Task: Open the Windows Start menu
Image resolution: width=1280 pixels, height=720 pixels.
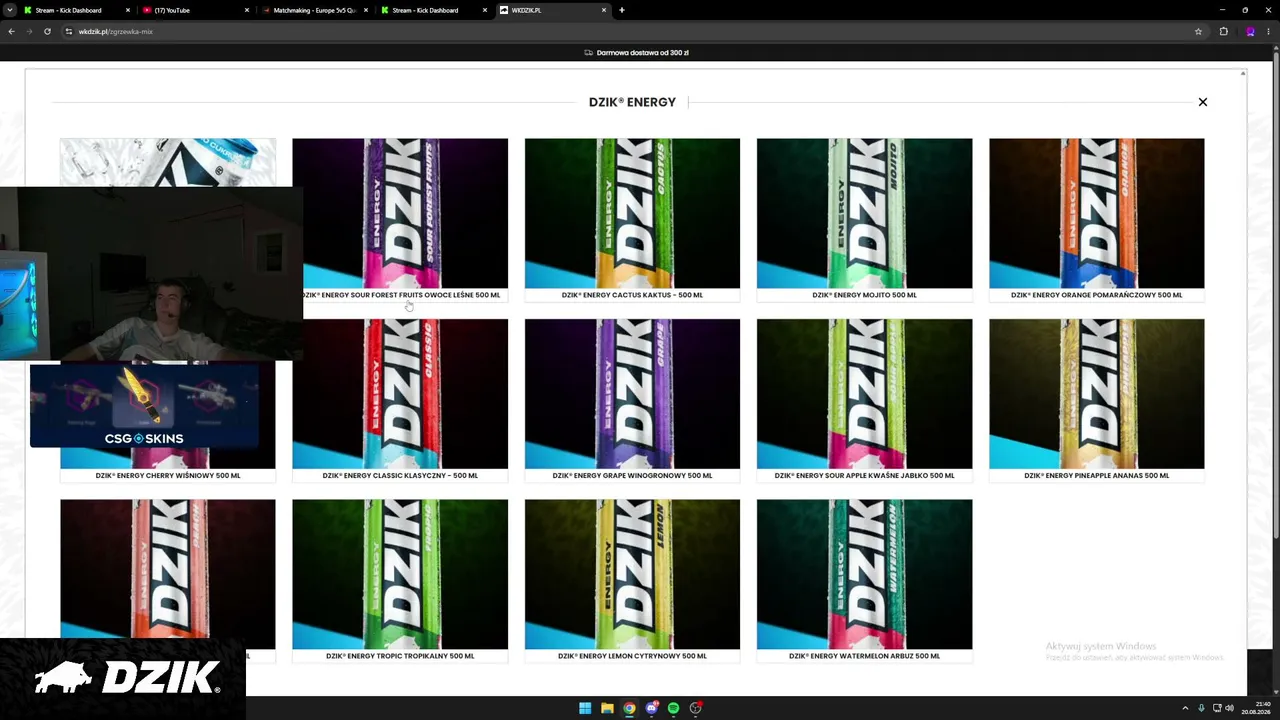Action: [585, 708]
